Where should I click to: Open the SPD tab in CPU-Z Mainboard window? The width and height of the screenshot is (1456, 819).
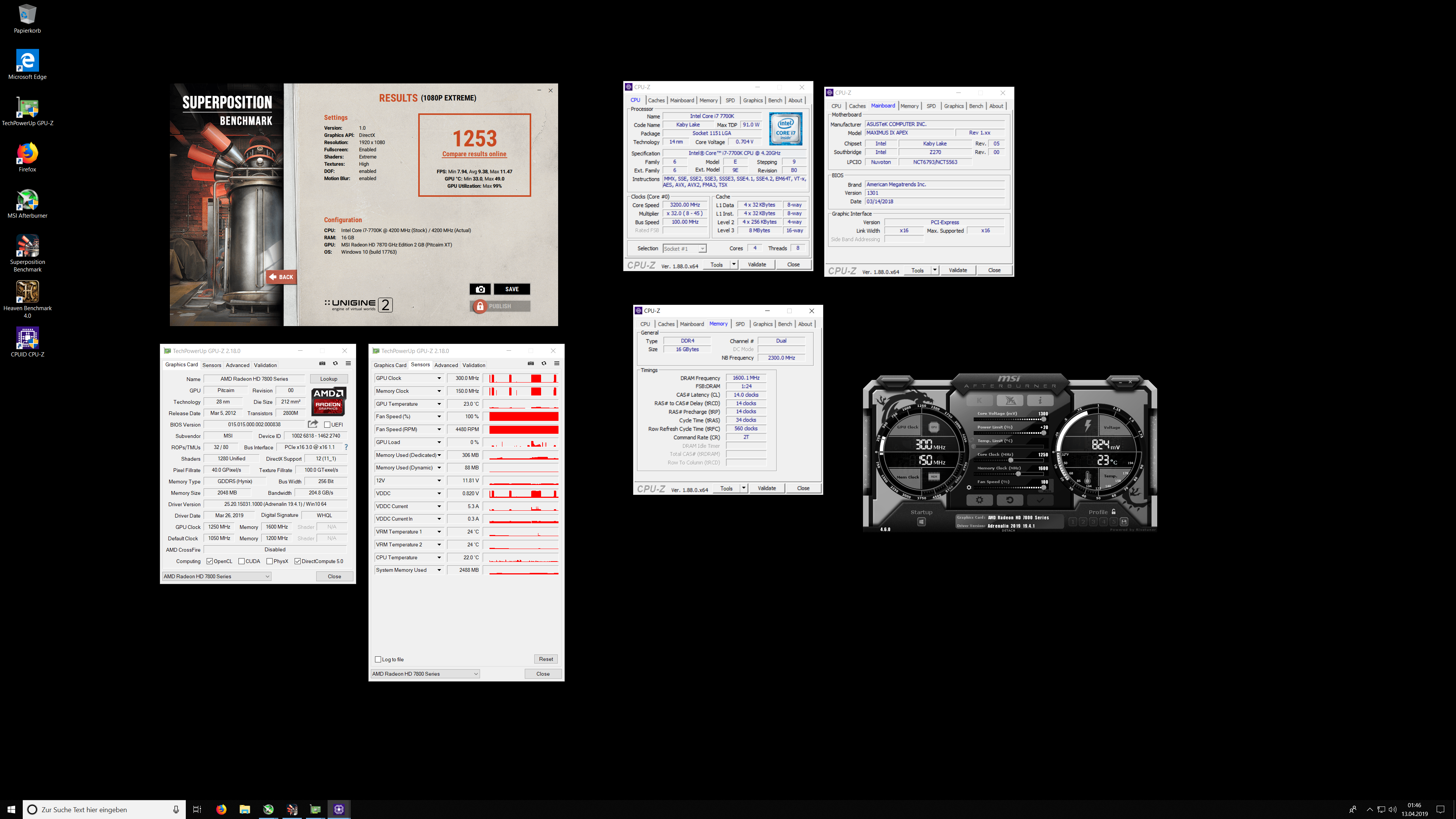pos(931,106)
